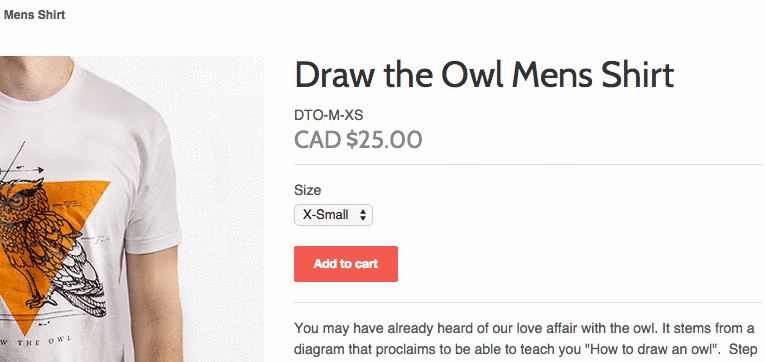
Task: Click the divider line below Add to cart
Action: tap(528, 302)
